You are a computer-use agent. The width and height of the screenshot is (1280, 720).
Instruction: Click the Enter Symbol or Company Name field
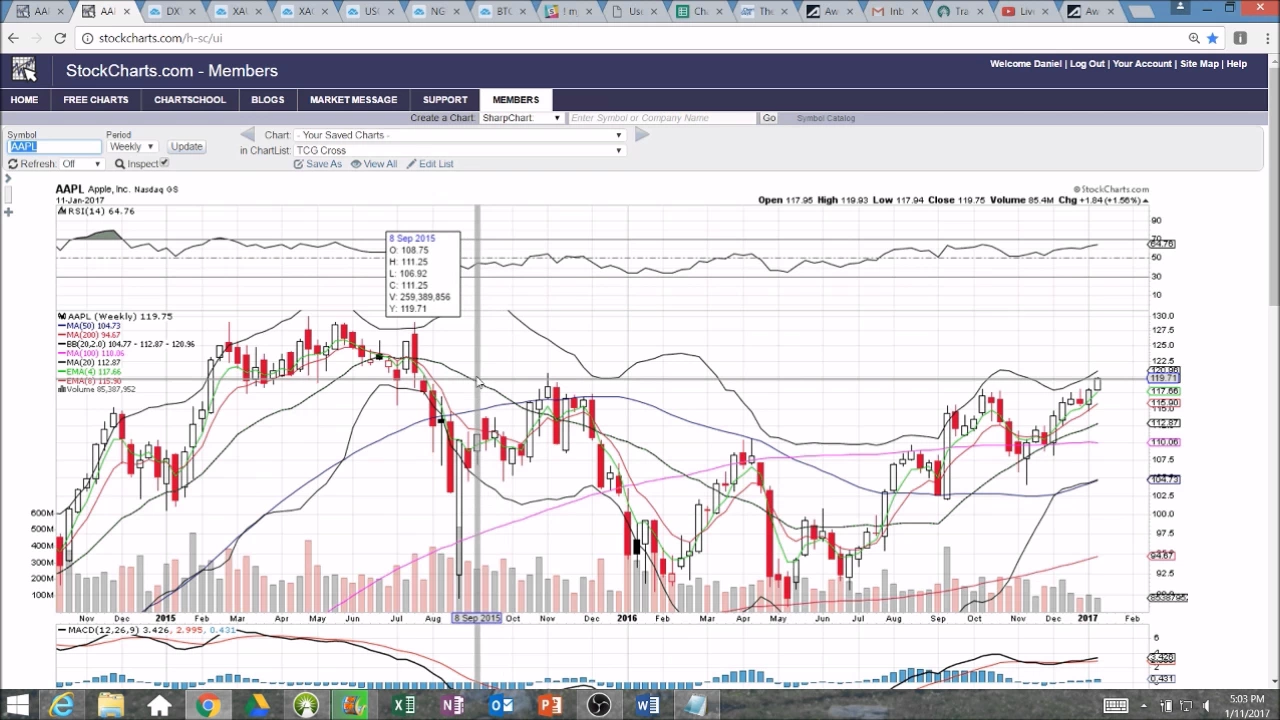[x=662, y=118]
